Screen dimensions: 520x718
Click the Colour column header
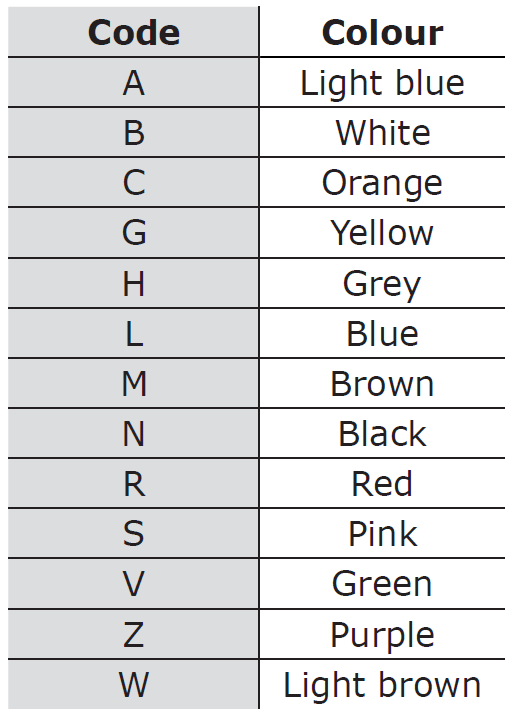pyautogui.click(x=382, y=32)
